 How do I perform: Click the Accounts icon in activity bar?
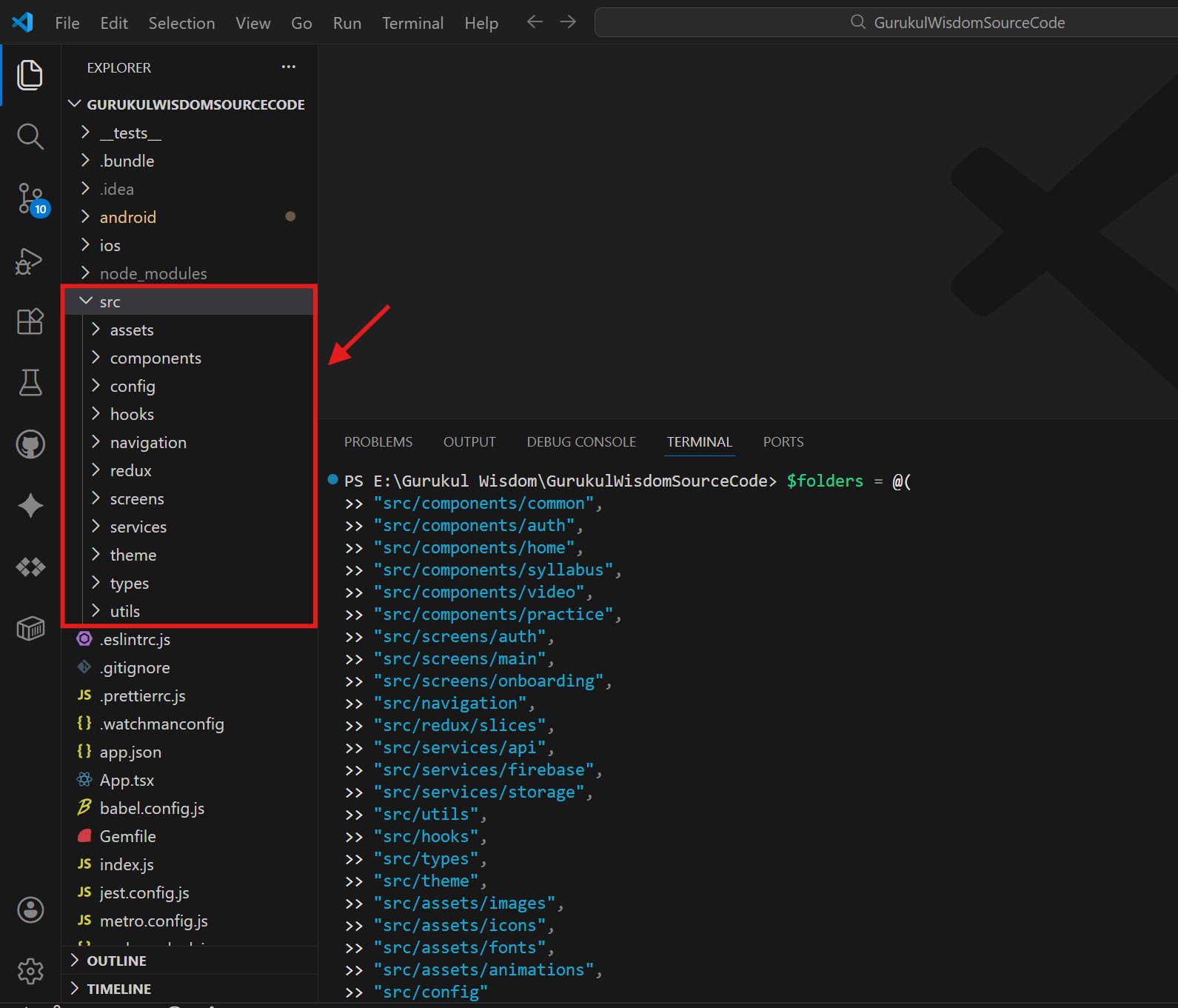point(30,909)
